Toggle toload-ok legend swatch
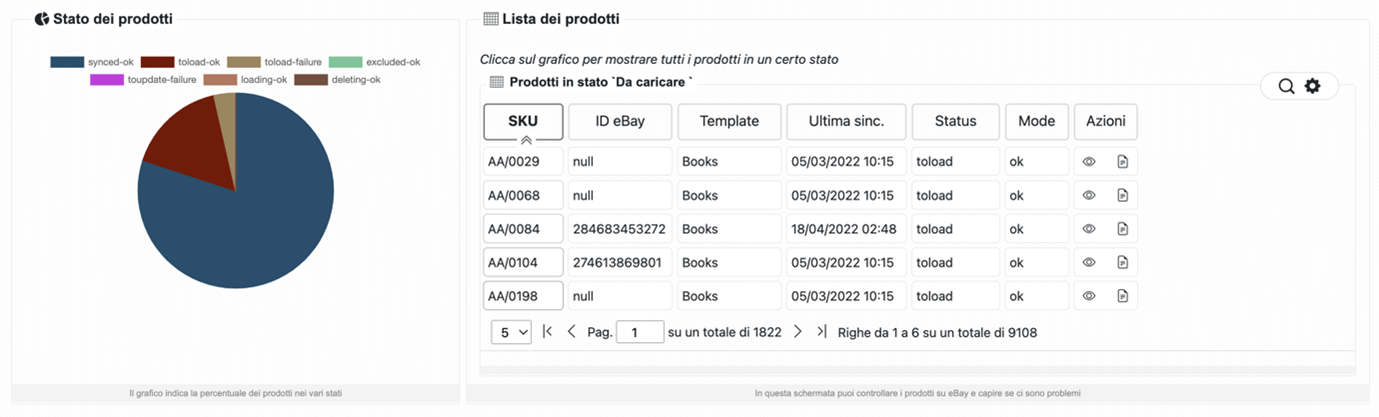 [157, 62]
